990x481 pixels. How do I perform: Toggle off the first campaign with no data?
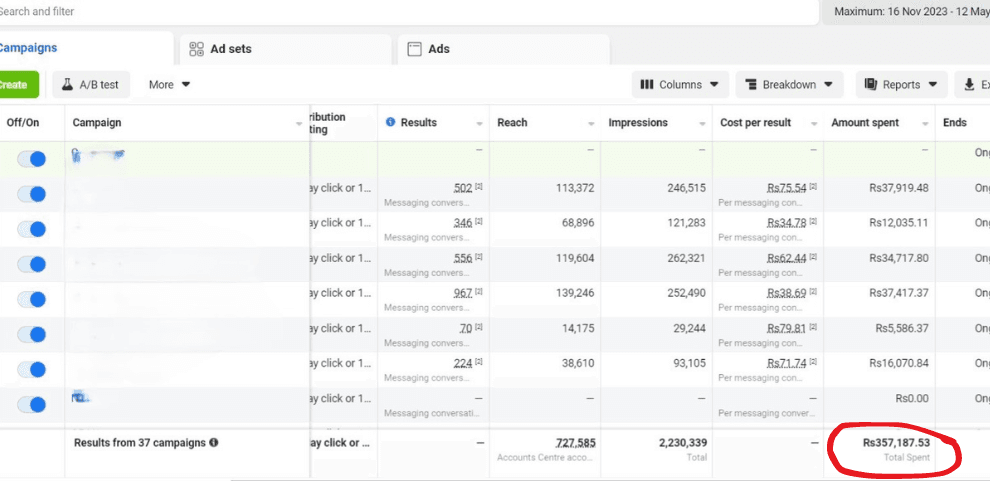coord(32,159)
